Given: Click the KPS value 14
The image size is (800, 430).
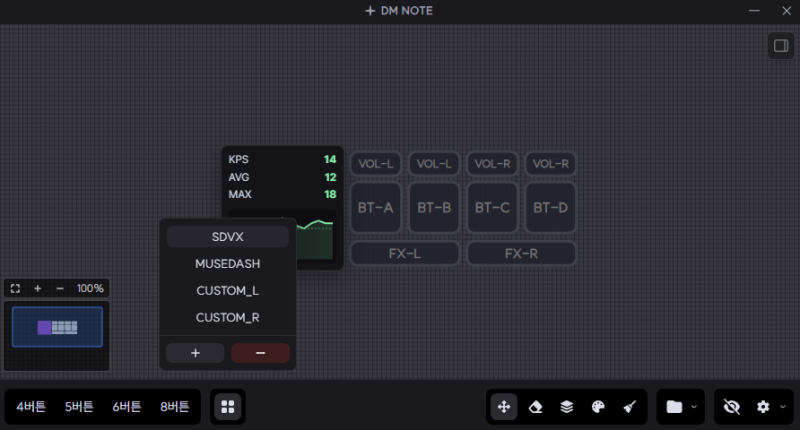Looking at the screenshot, I should [x=330, y=159].
